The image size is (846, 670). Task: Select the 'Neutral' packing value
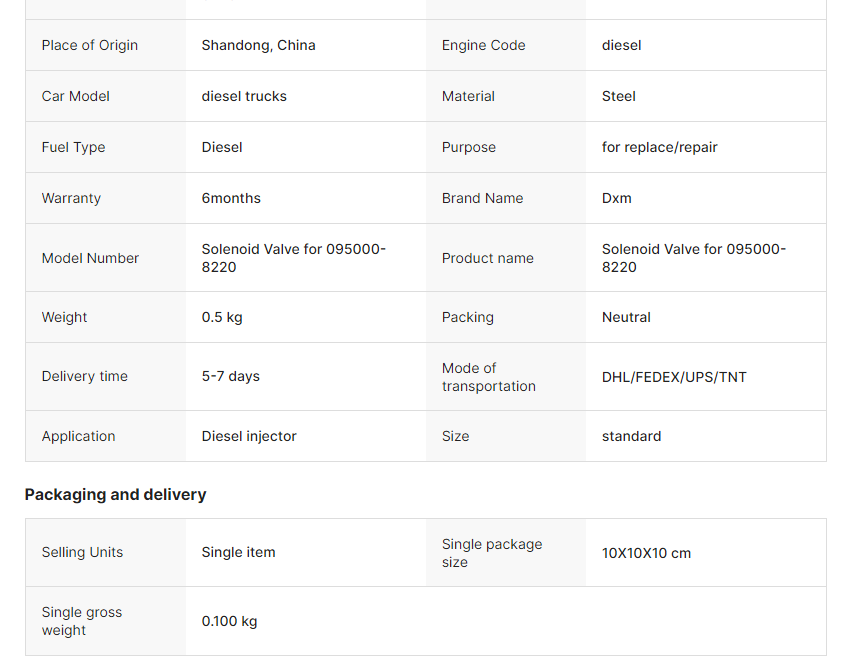pos(626,317)
